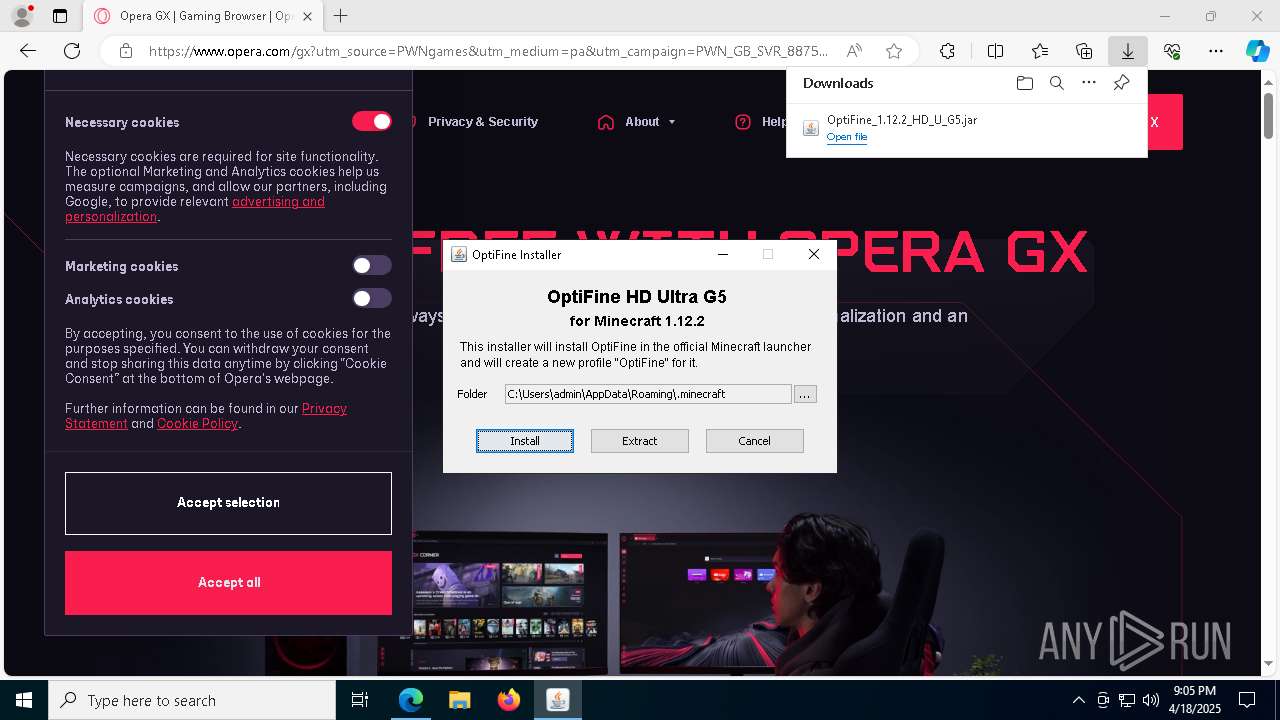Open the Help menu item
Viewport: 1280px width, 720px height.
(x=761, y=122)
